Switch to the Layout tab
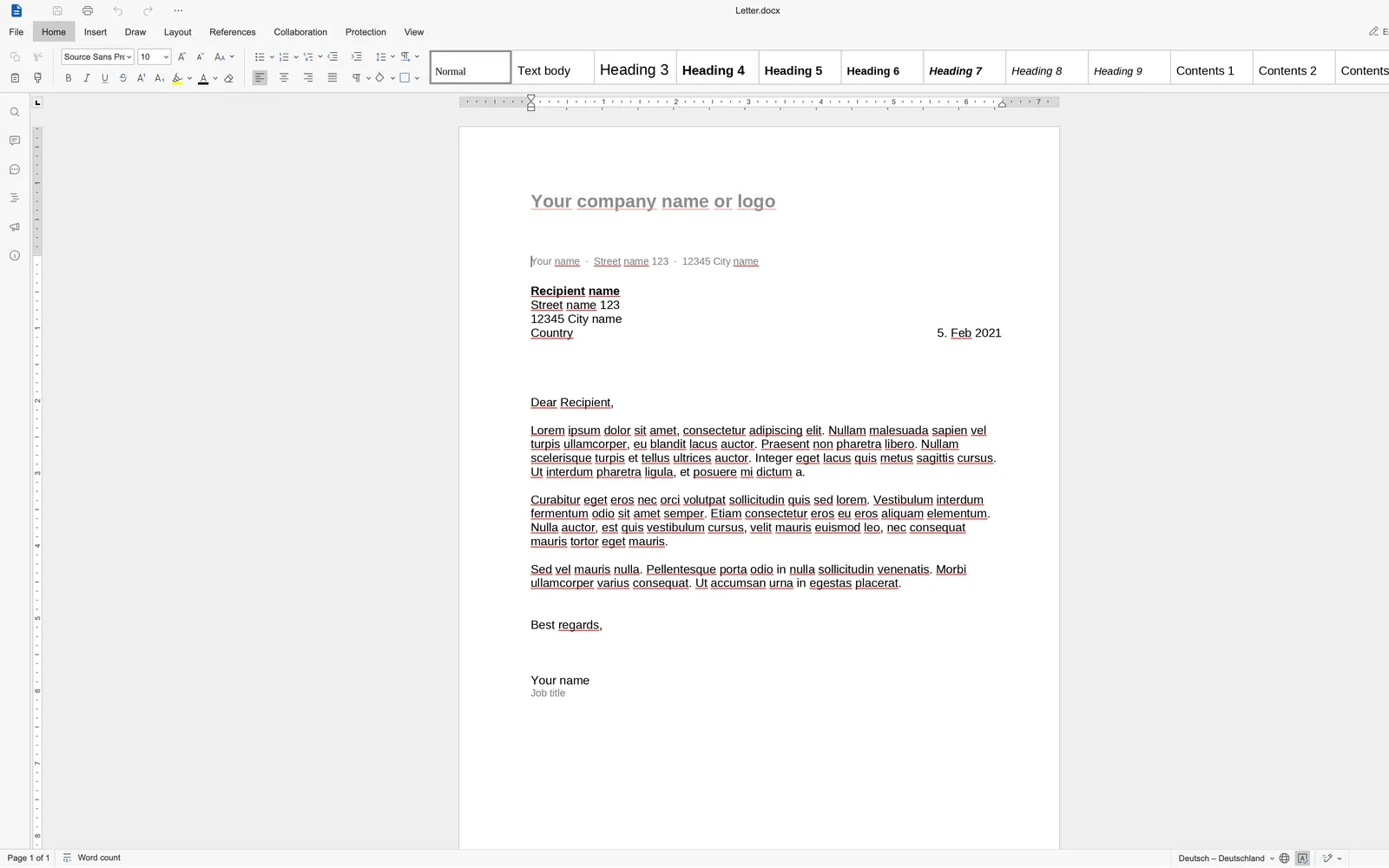Screen dimensions: 1389x868 point(178,32)
